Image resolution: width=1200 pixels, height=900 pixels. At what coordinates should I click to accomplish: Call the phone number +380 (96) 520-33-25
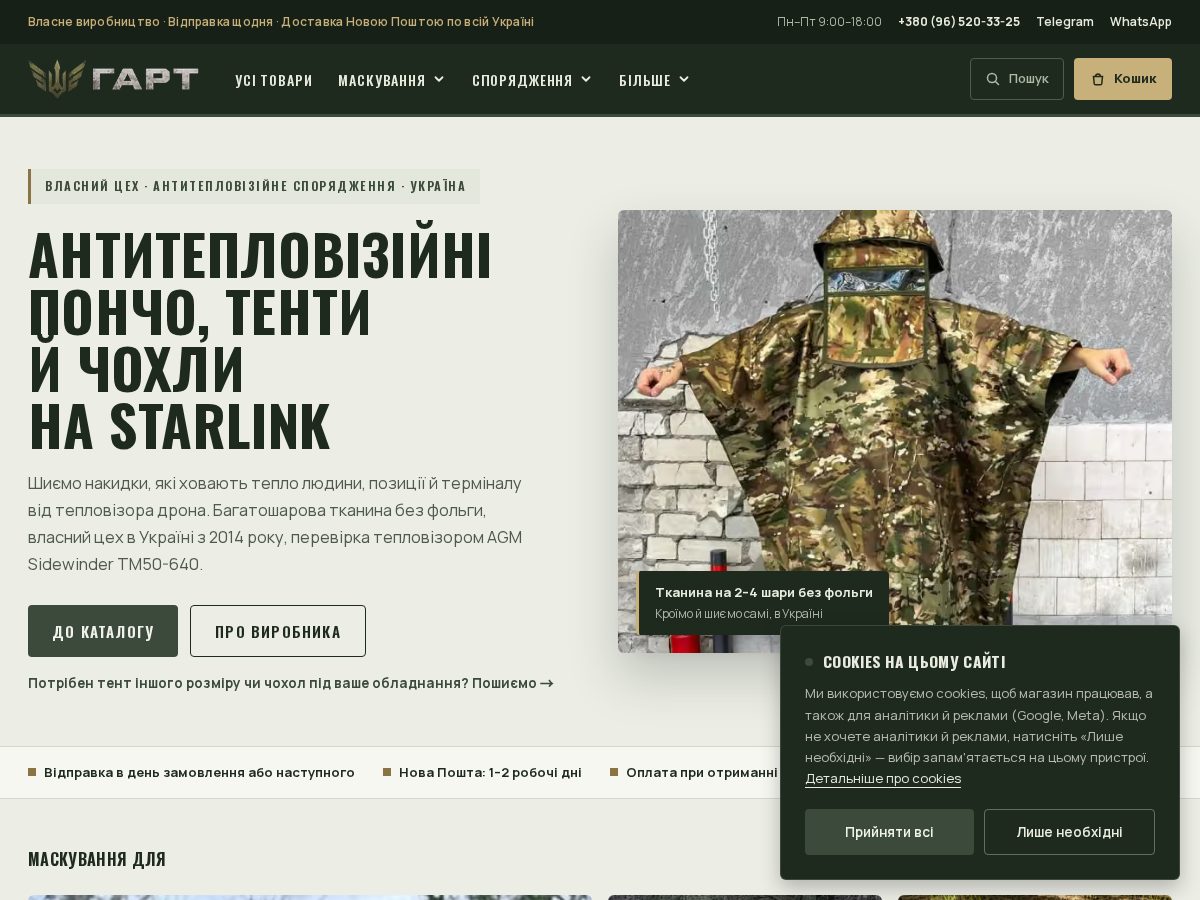point(959,22)
